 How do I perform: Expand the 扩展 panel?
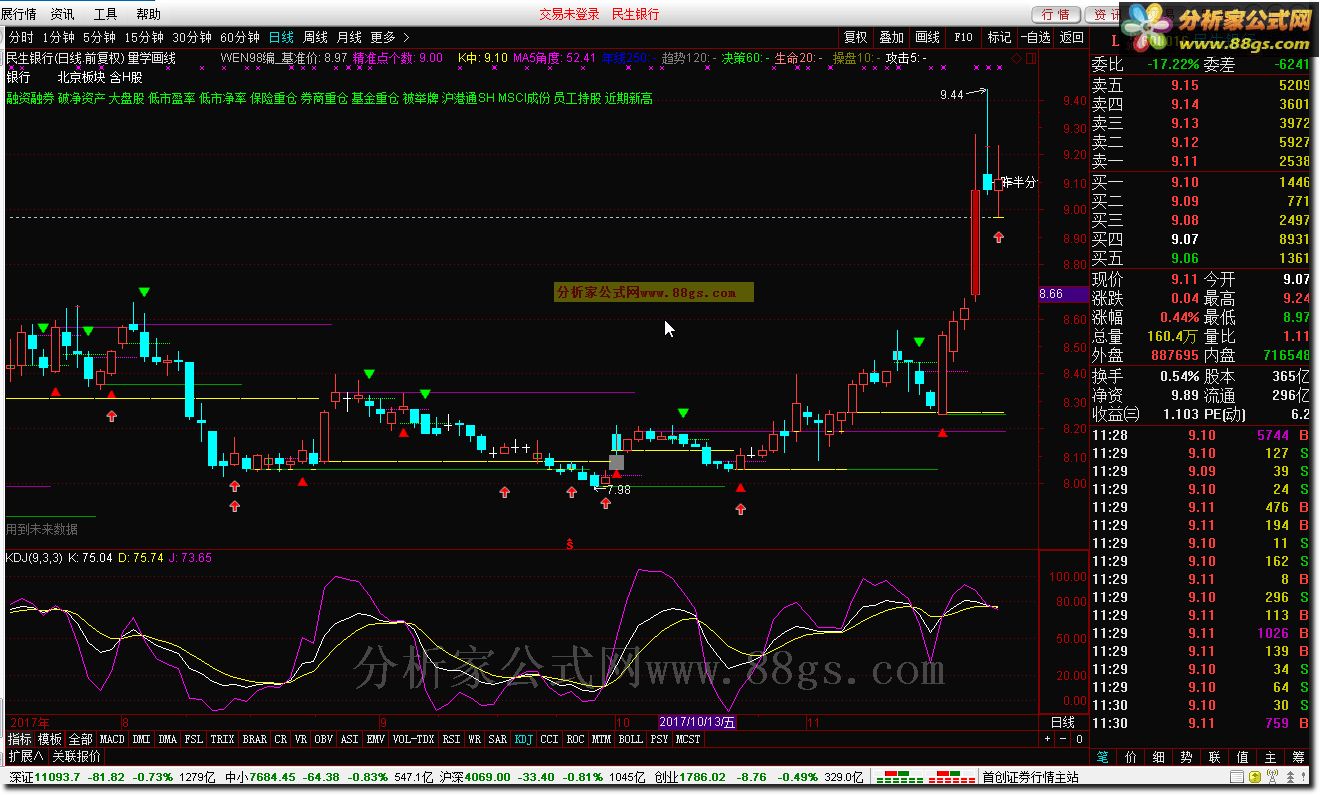point(26,756)
